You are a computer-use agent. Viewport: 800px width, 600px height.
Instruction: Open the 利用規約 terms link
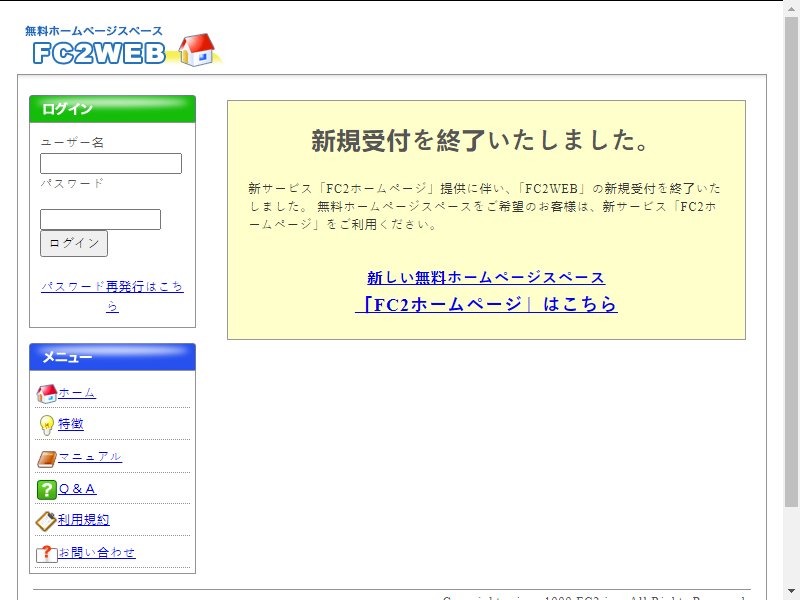pos(84,520)
